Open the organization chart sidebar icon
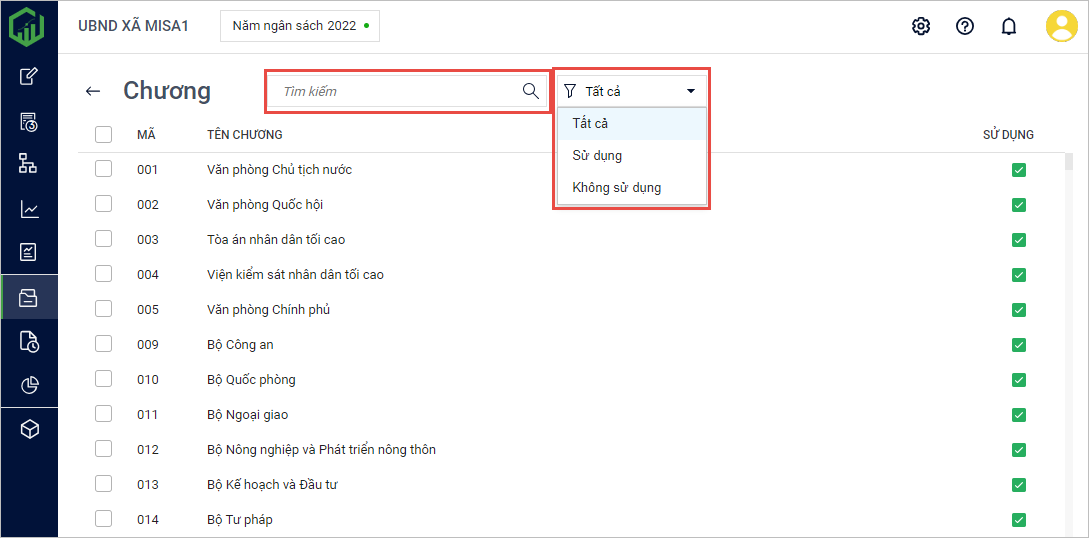The width and height of the screenshot is (1089, 538). click(29, 164)
